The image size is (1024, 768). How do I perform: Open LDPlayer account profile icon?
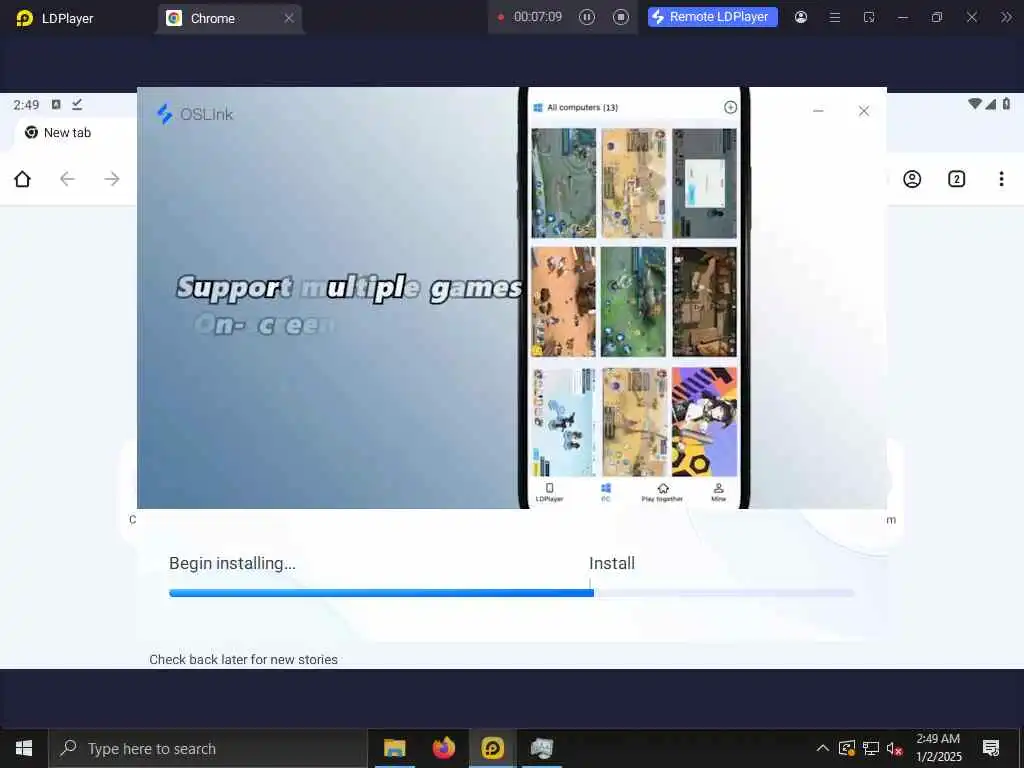click(x=801, y=18)
